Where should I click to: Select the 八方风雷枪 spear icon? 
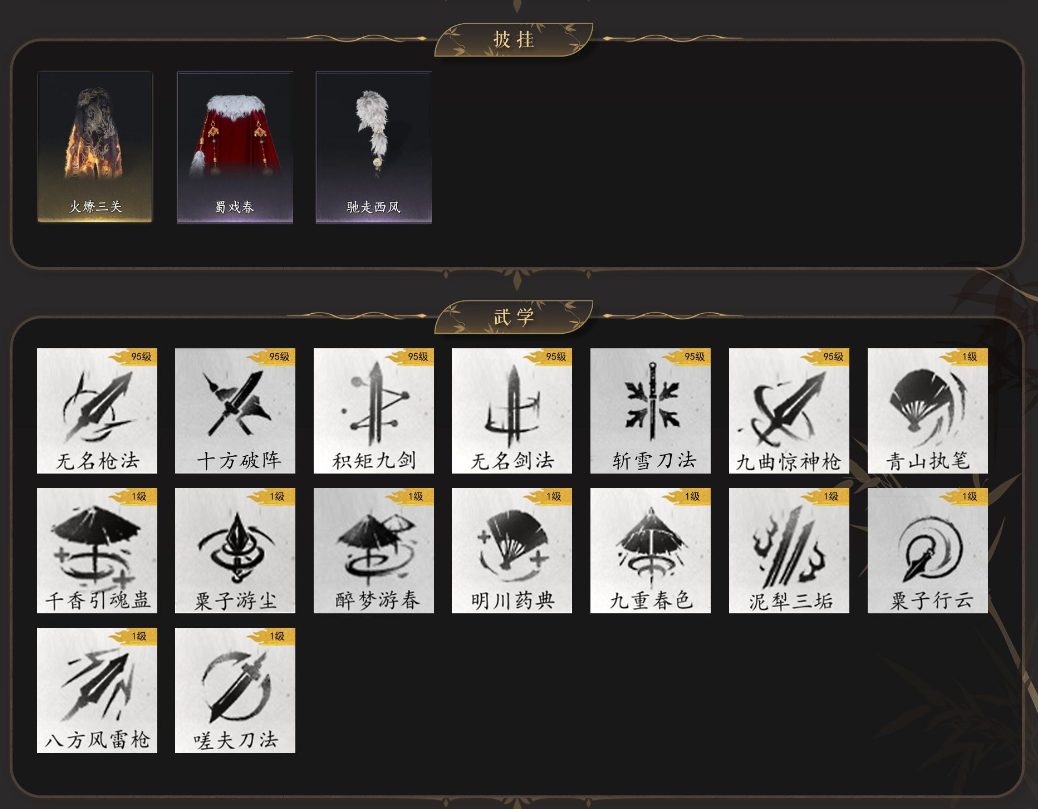coord(97,690)
